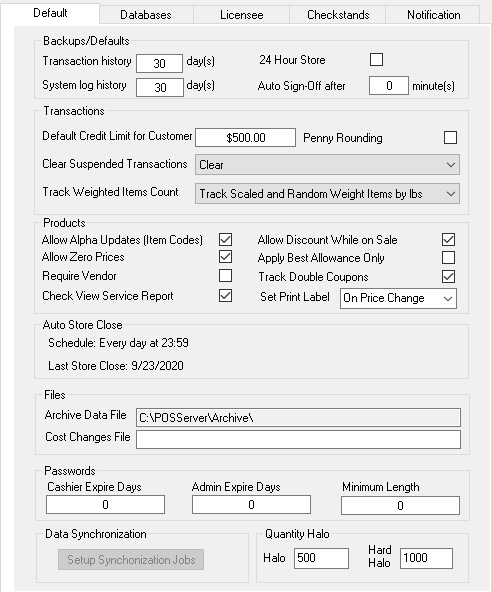Go to the Notification tab
The image size is (492, 592).
point(433,15)
